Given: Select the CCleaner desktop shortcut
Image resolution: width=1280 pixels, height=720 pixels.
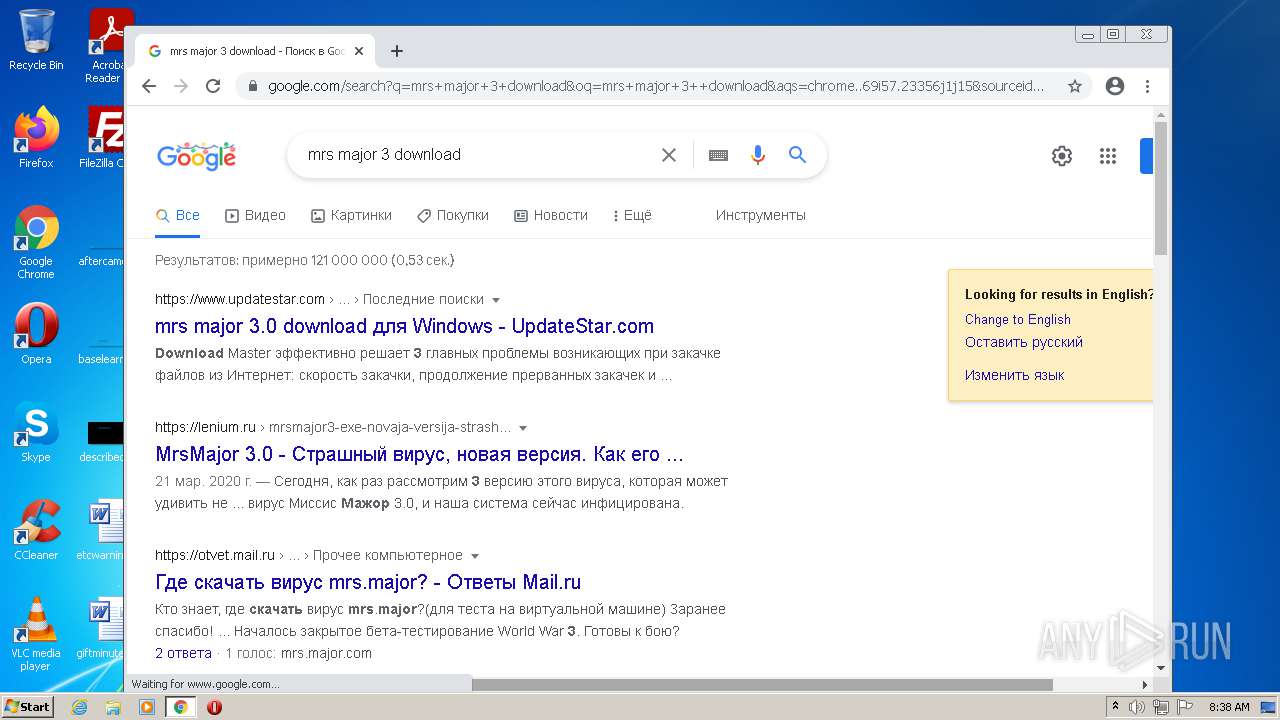Looking at the screenshot, I should (x=36, y=530).
